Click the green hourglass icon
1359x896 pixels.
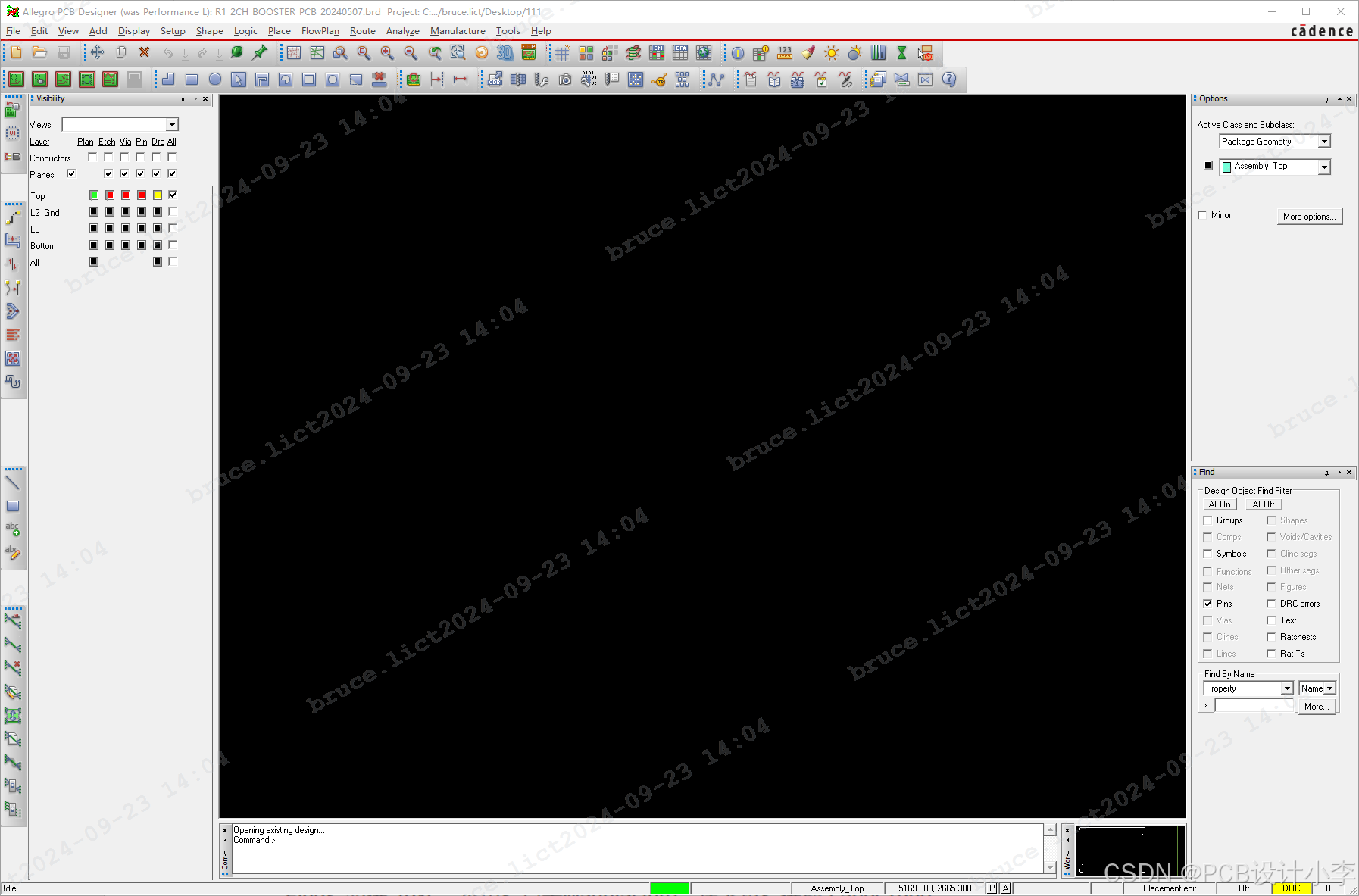click(x=901, y=52)
